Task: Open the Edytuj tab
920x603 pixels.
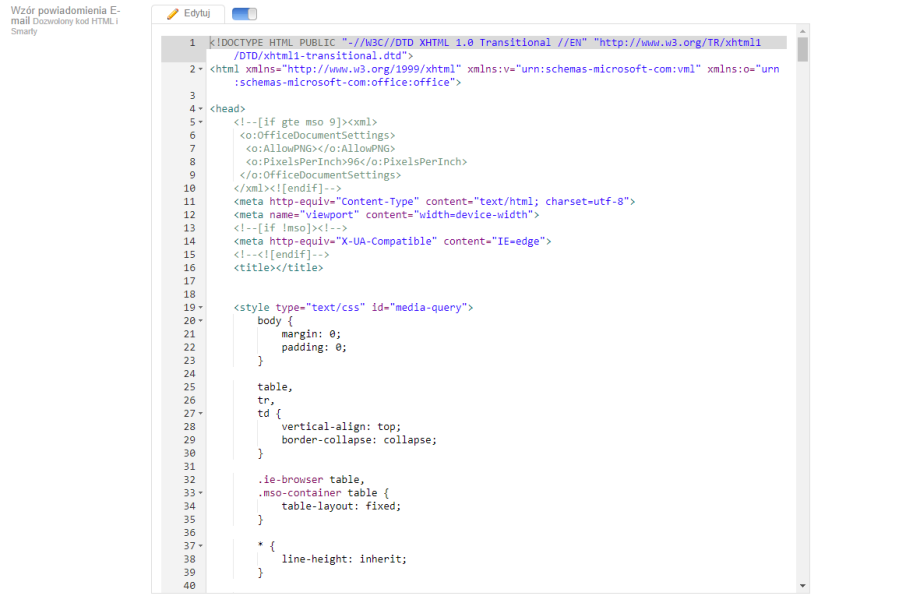Action: coord(188,14)
